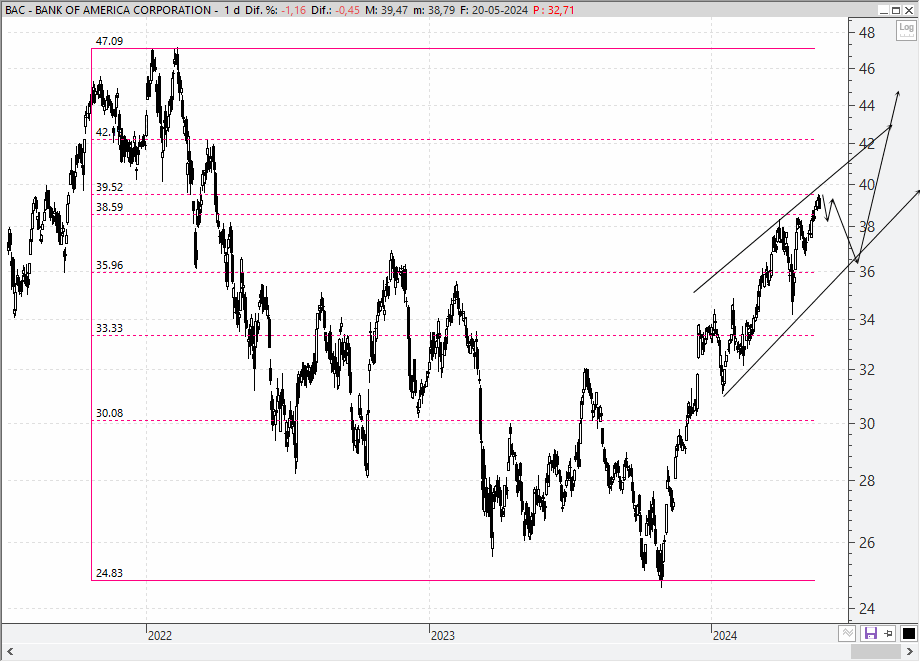Image resolution: width=920 pixels, height=662 pixels.
Task: Click the double chevron expand icon
Action: [x=847, y=633]
